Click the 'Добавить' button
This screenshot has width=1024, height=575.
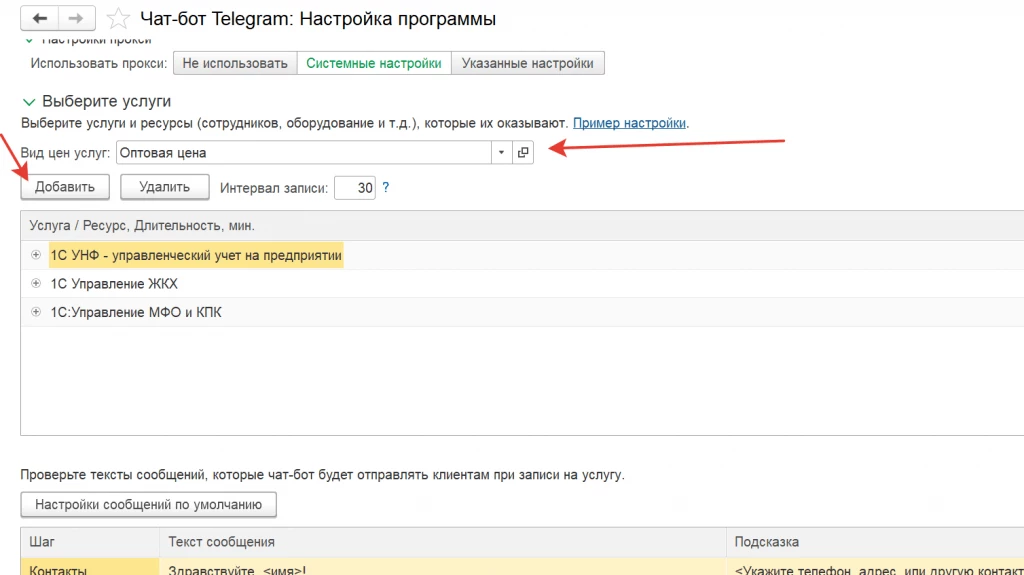pyautogui.click(x=65, y=187)
